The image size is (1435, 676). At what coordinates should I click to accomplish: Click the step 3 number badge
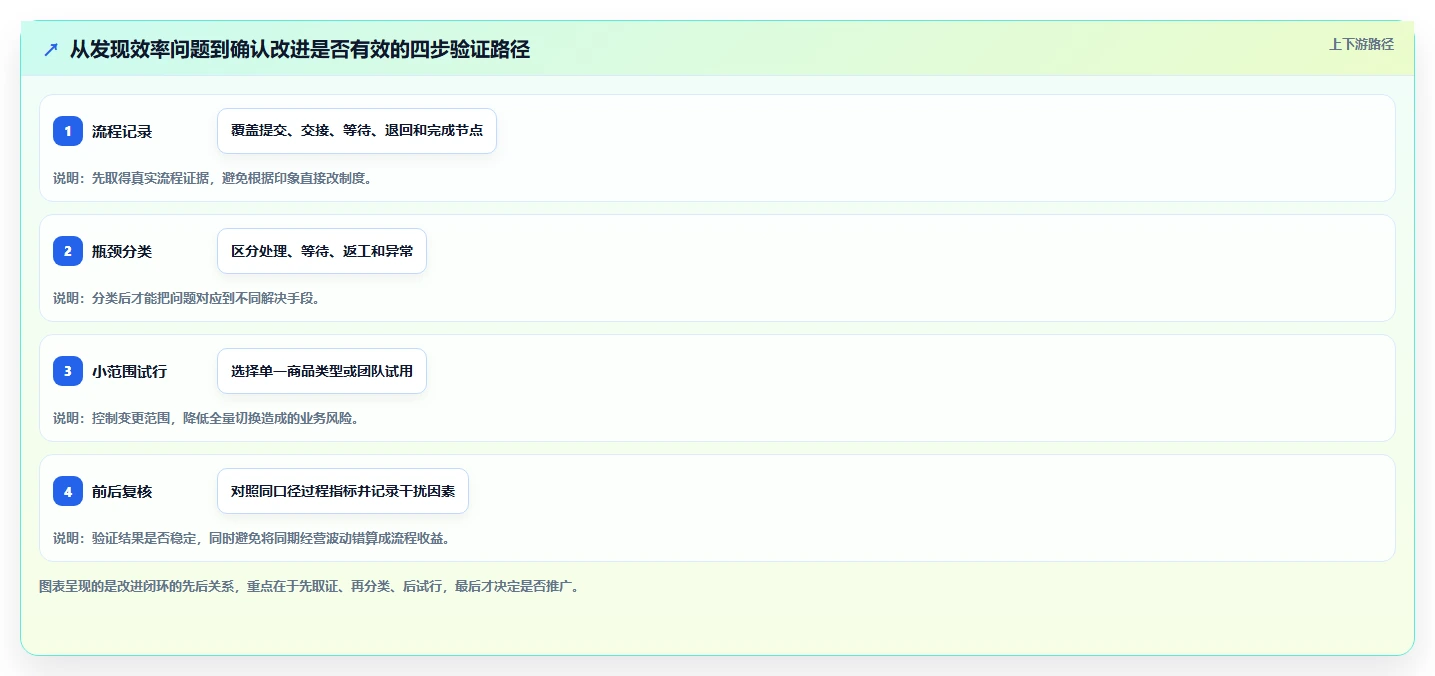68,371
